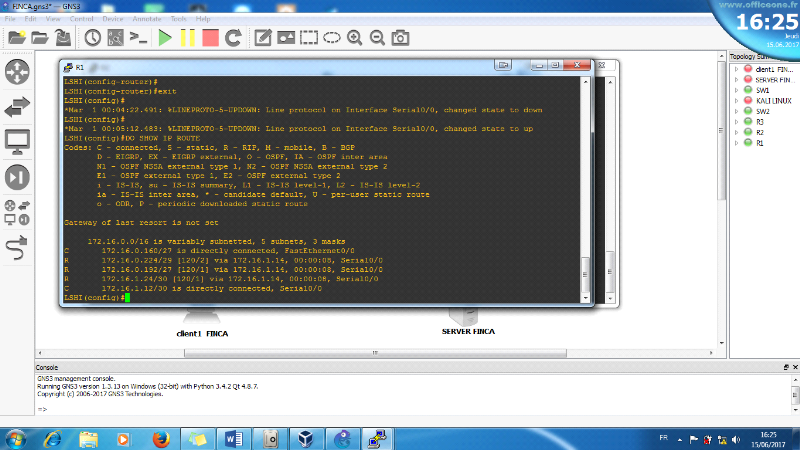Image resolution: width=800 pixels, height=450 pixels.
Task: Click R1 terminal command prompt line
Action: pos(97,297)
